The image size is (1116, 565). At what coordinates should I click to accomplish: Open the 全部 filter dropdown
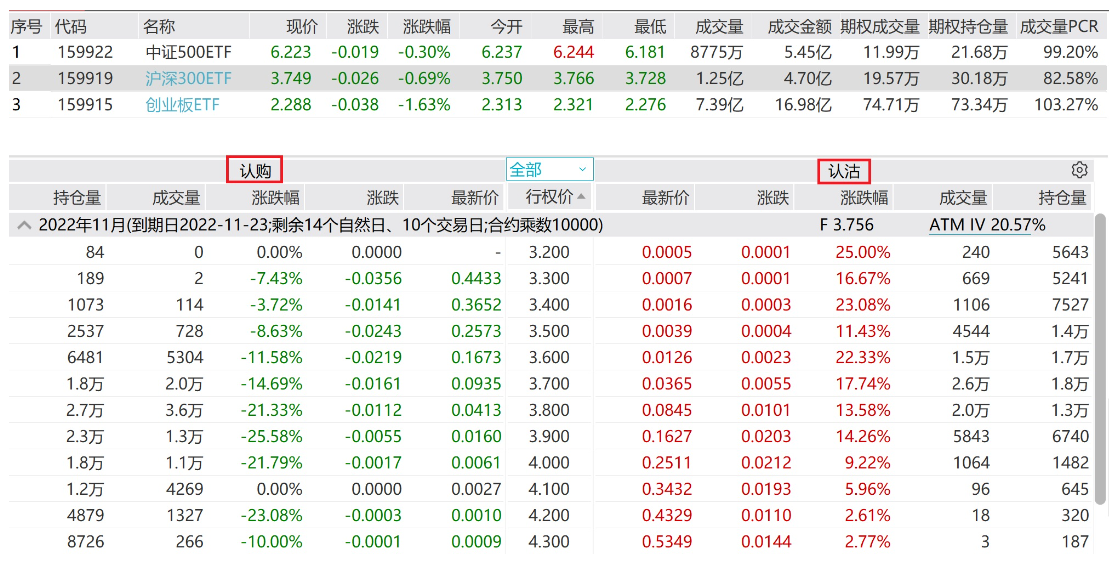[549, 169]
